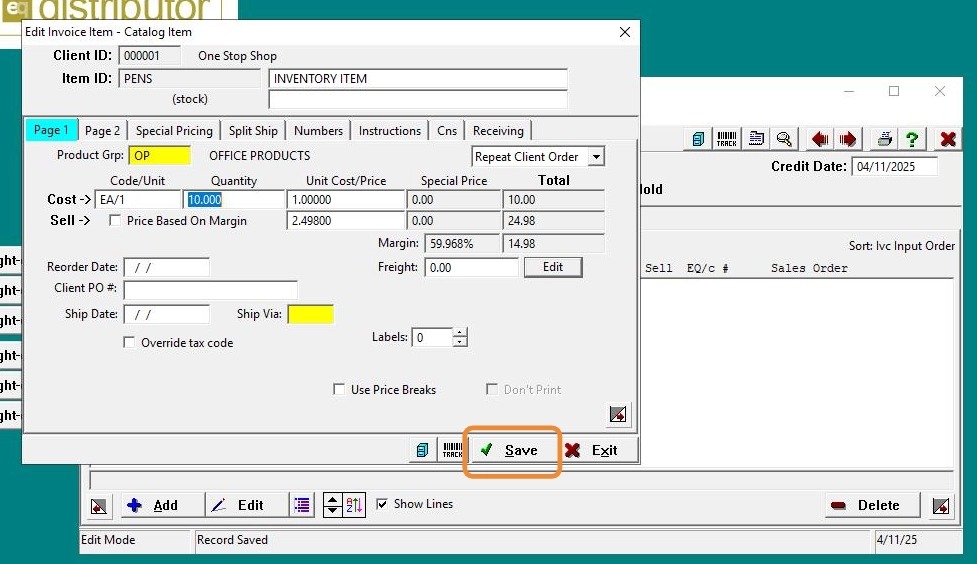Click the purple list icon next to Edit
977x564 pixels.
(302, 505)
